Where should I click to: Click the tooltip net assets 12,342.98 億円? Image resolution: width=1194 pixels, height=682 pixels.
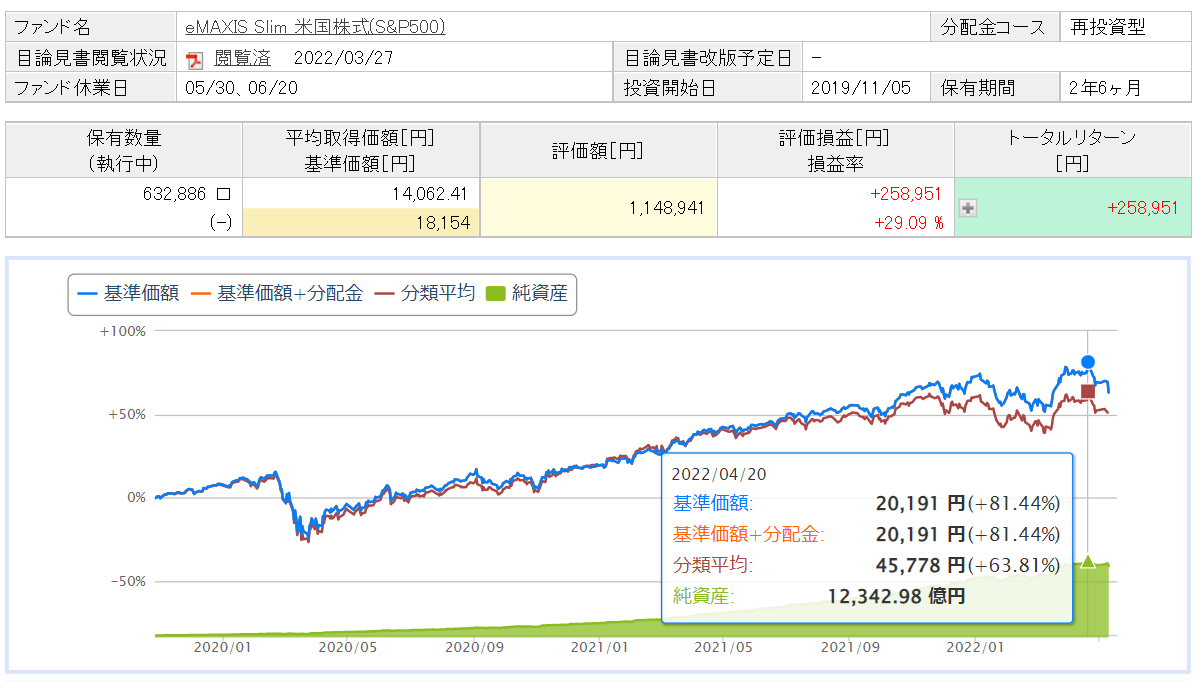tap(896, 596)
